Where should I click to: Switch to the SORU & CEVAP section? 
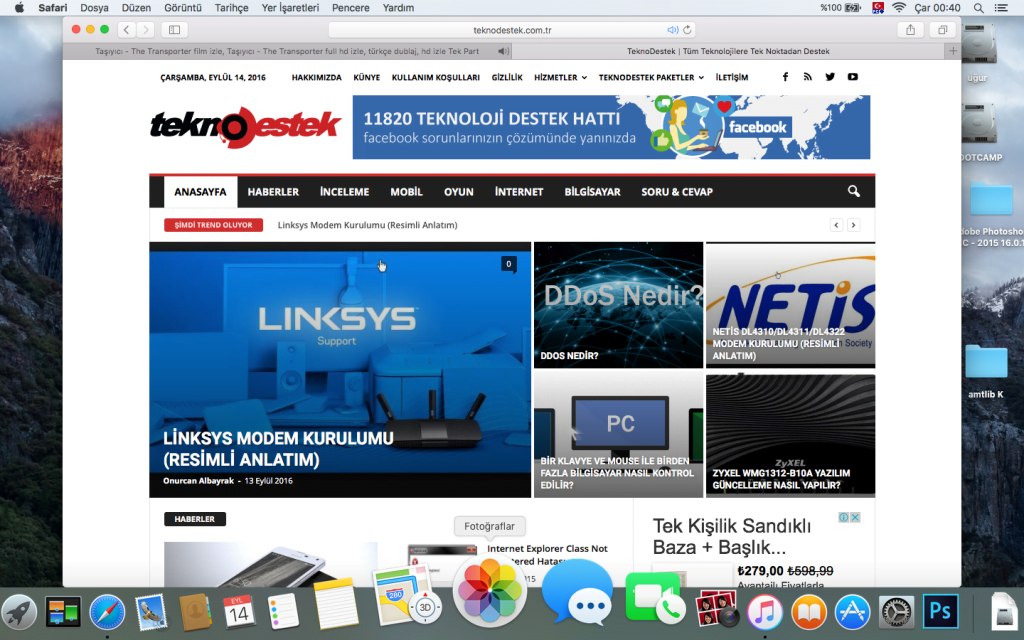pyautogui.click(x=679, y=191)
